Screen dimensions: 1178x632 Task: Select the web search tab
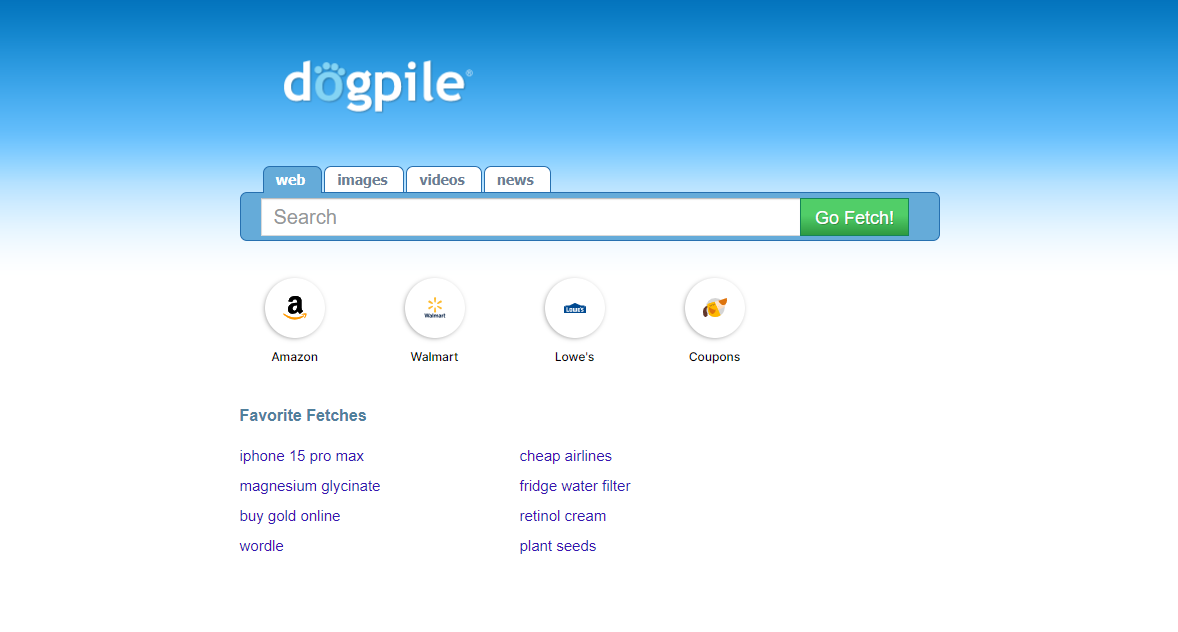pos(291,180)
